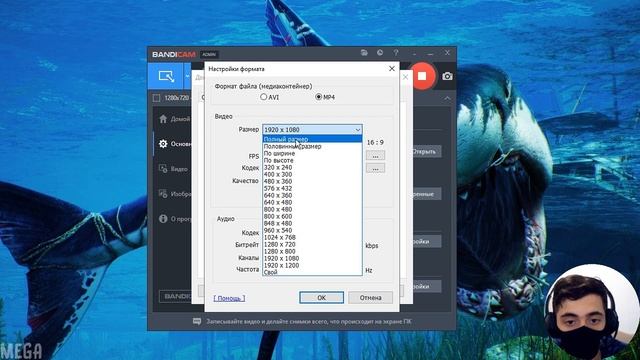This screenshot has width=640, height=360.
Task: Open the Image section icon in sidebar
Action: 163,193
